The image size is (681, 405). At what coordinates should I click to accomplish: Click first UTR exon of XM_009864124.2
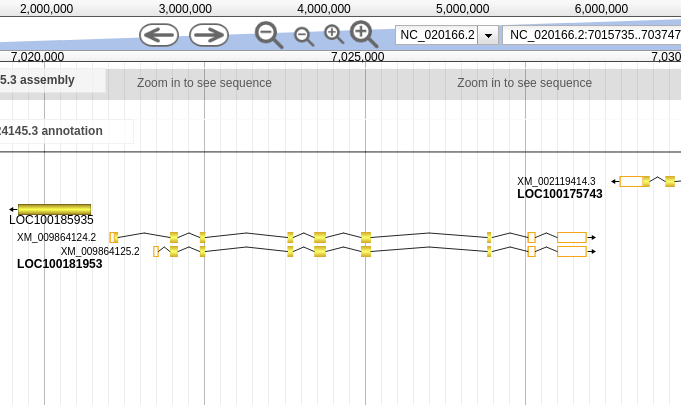[112, 237]
